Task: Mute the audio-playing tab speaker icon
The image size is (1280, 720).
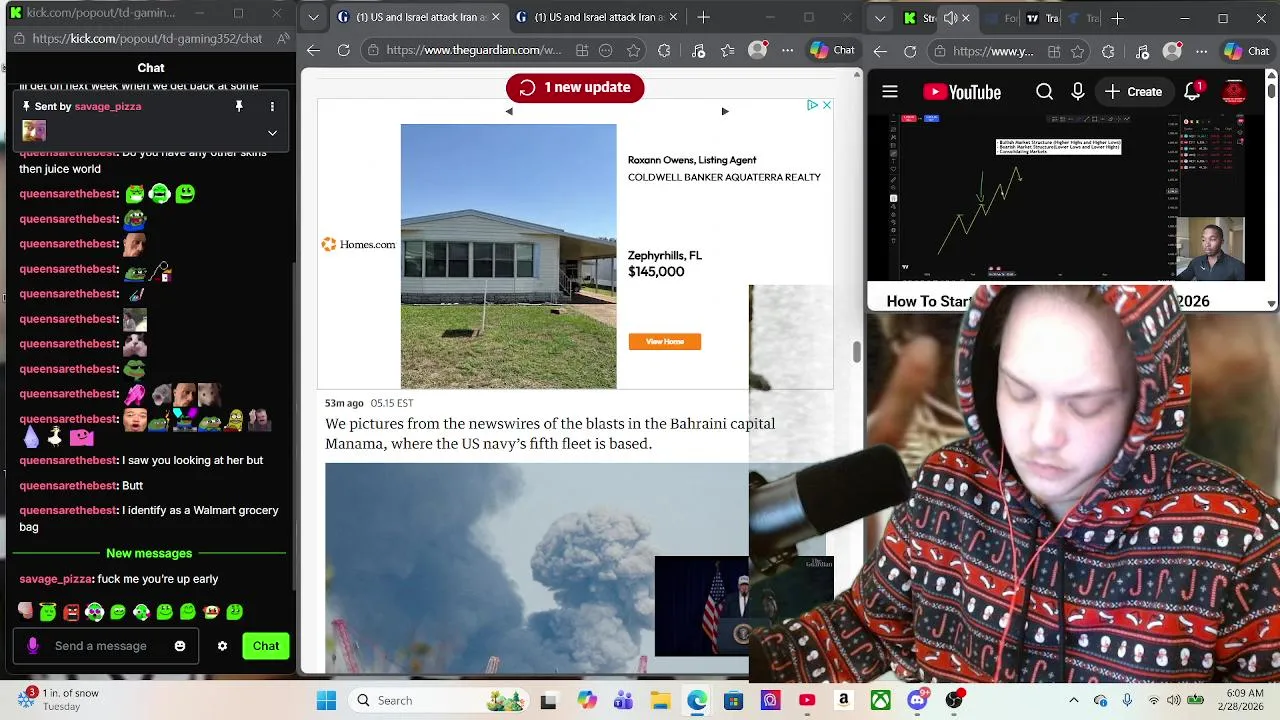Action: coord(949,18)
